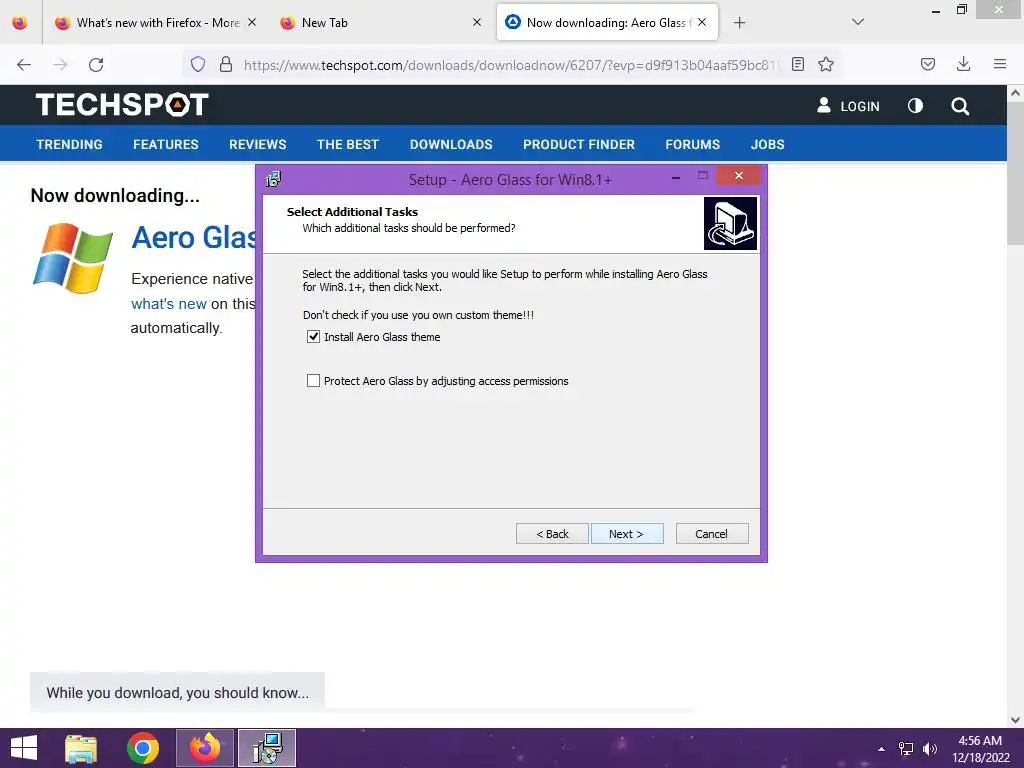This screenshot has height=768, width=1024.
Task: Click the Aero Glass title link
Action: [x=194, y=237]
